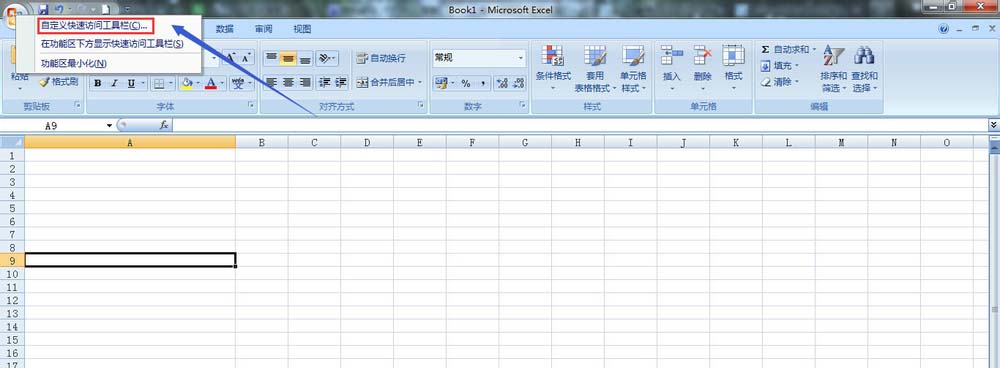Click the Underline icon
The image size is (1000, 368).
point(131,83)
